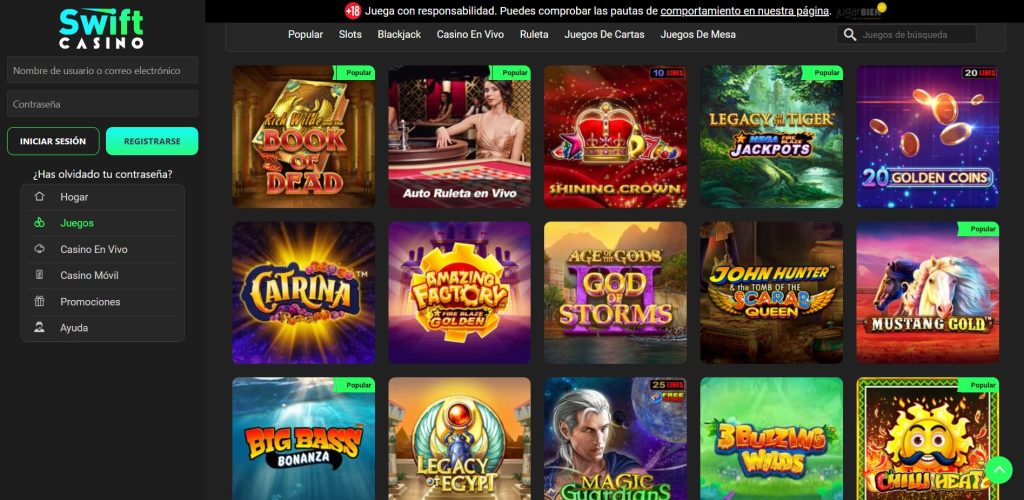
Task: Click the Juegos green icon in sidebar
Action: pyautogui.click(x=39, y=223)
